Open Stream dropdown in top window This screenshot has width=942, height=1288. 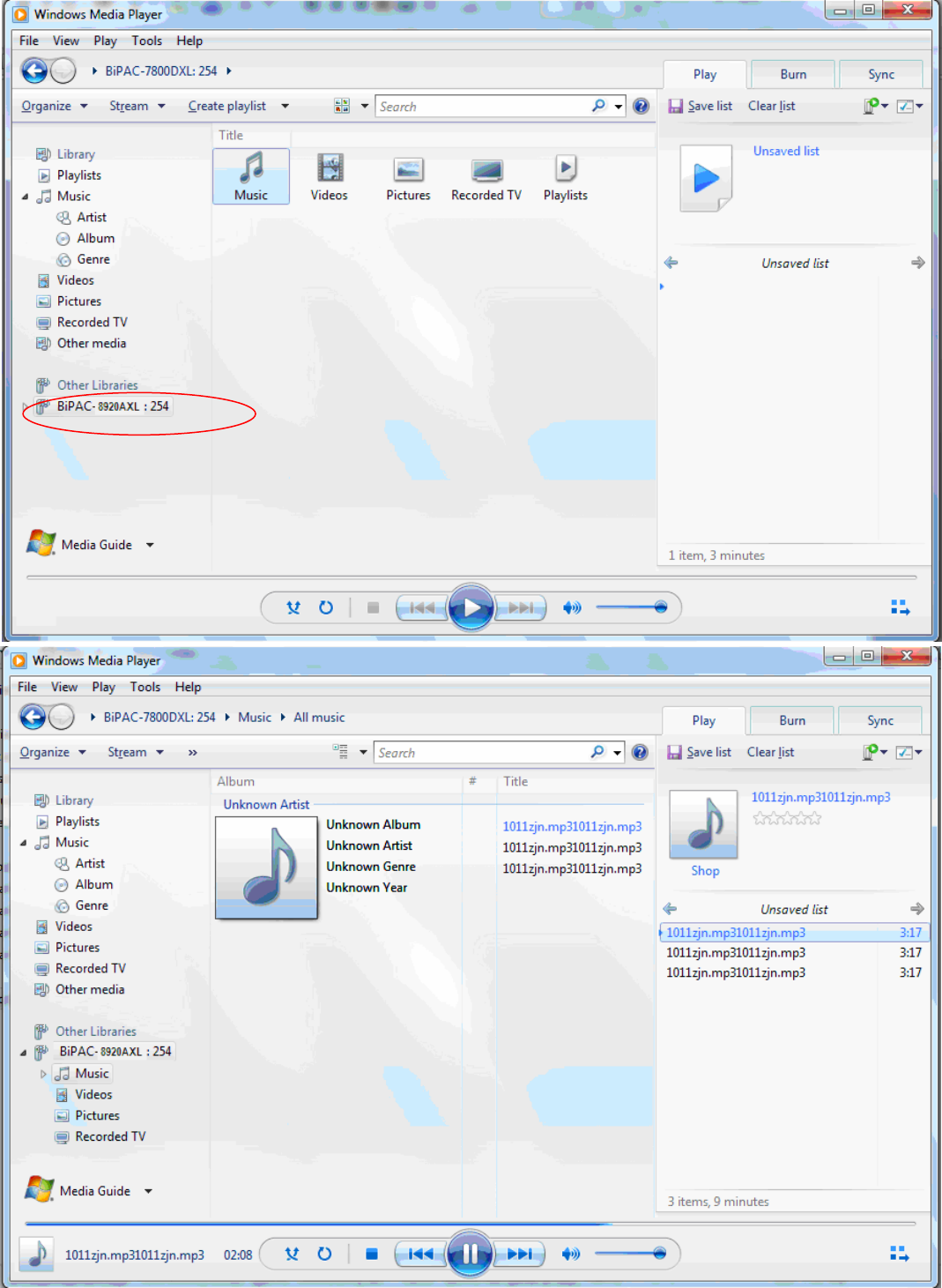tap(137, 106)
